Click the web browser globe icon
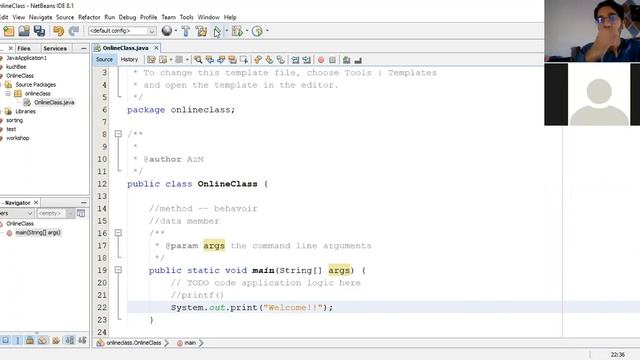 click(x=167, y=31)
